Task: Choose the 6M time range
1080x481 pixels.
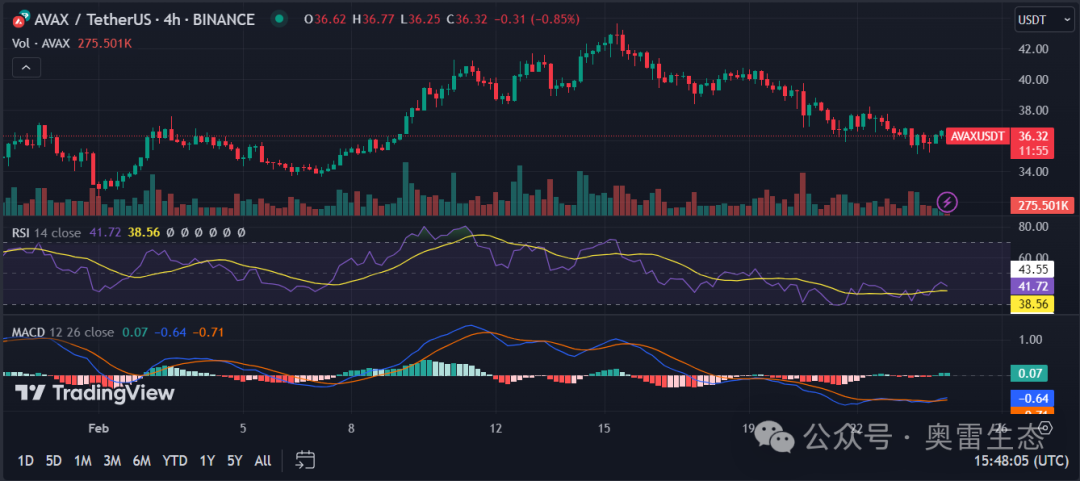Action: pyautogui.click(x=143, y=461)
